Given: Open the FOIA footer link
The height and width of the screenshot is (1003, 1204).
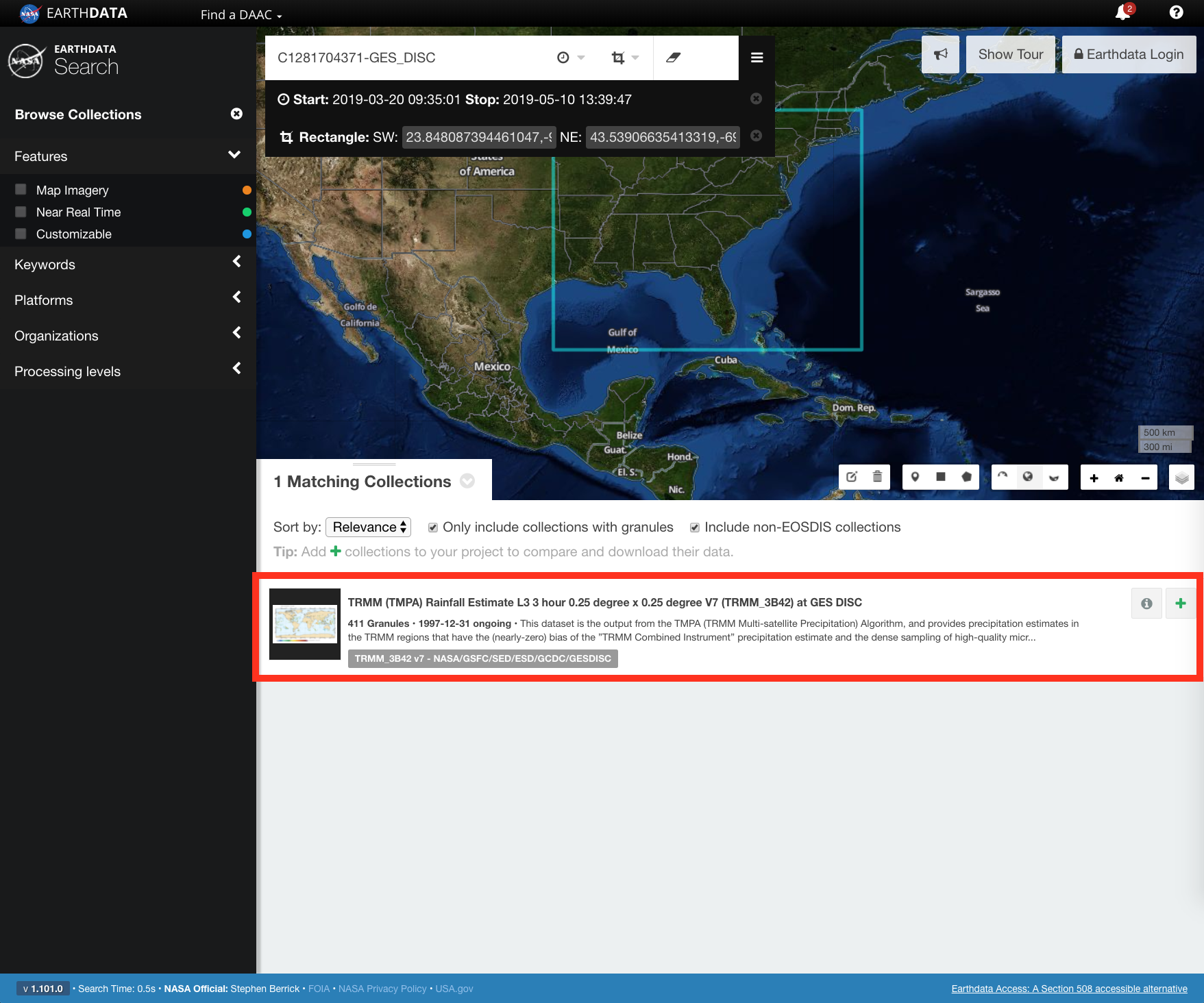Looking at the screenshot, I should pyautogui.click(x=319, y=989).
